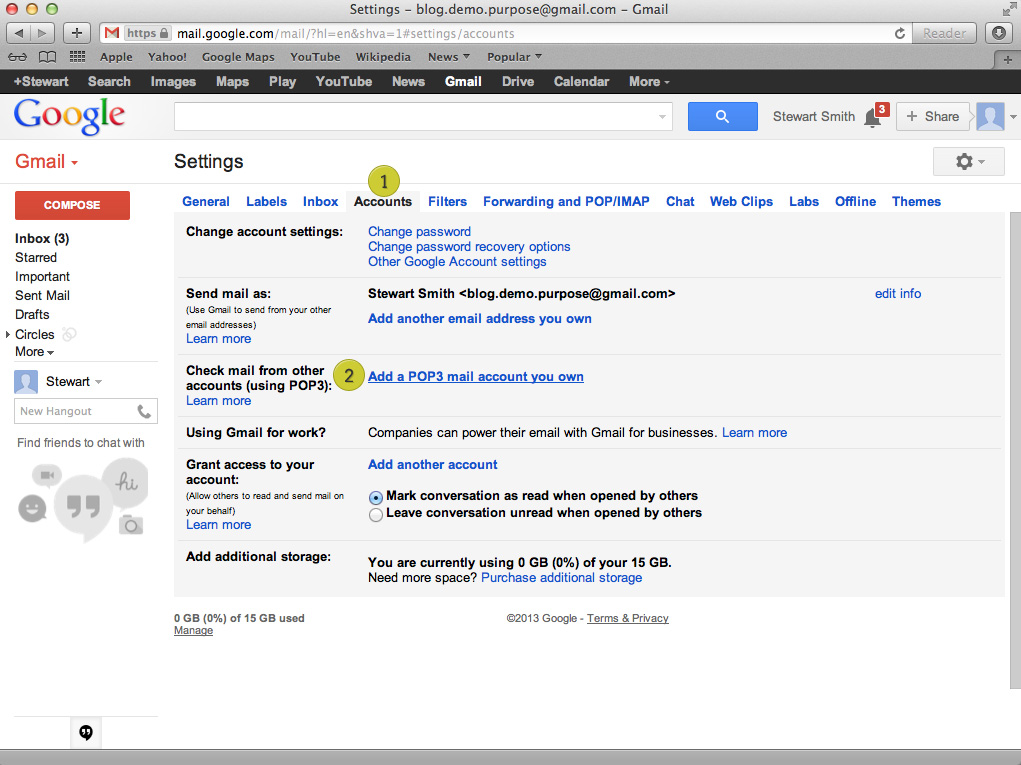Open the notifications bell icon
Viewport: 1021px width, 765px height.
[873, 118]
